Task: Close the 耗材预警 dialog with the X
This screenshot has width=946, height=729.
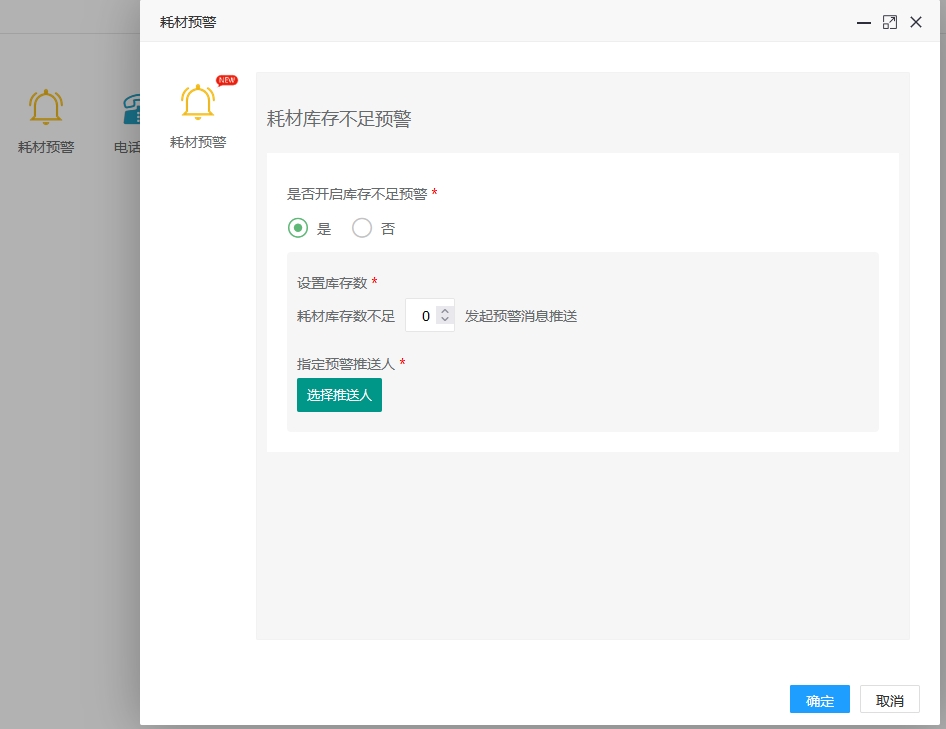Action: click(916, 22)
